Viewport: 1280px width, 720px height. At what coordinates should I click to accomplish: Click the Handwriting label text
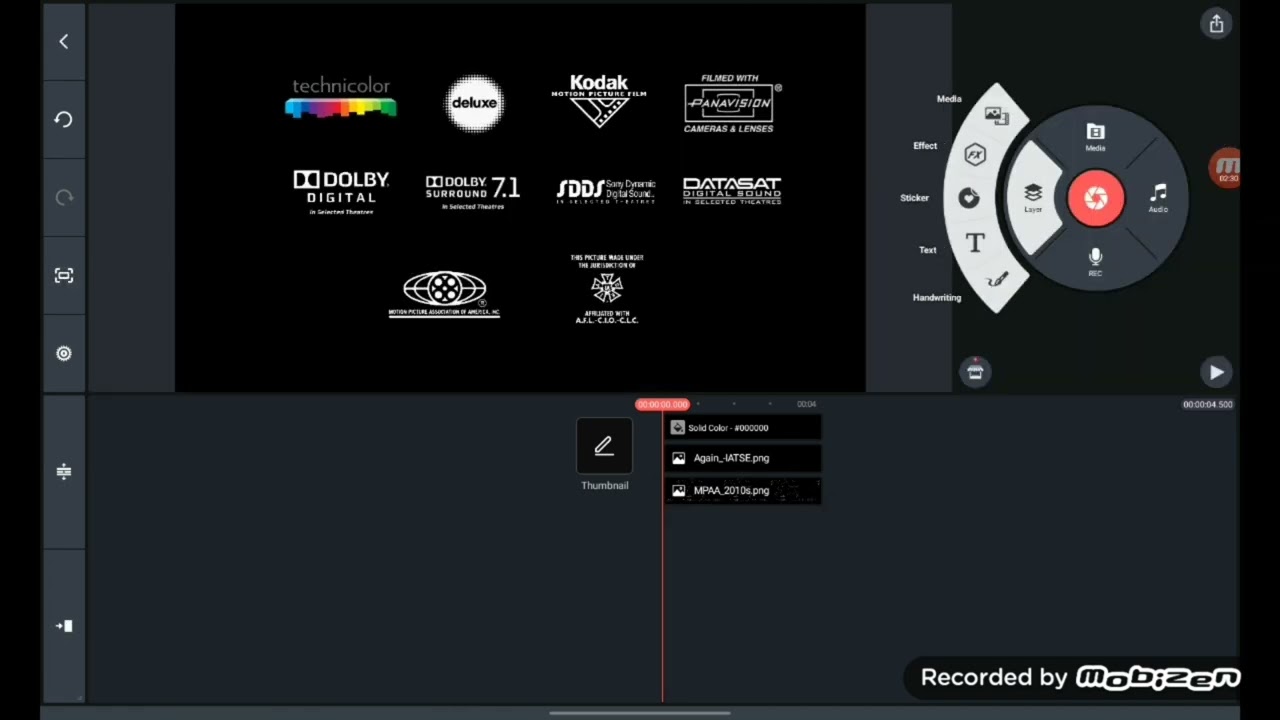click(936, 298)
